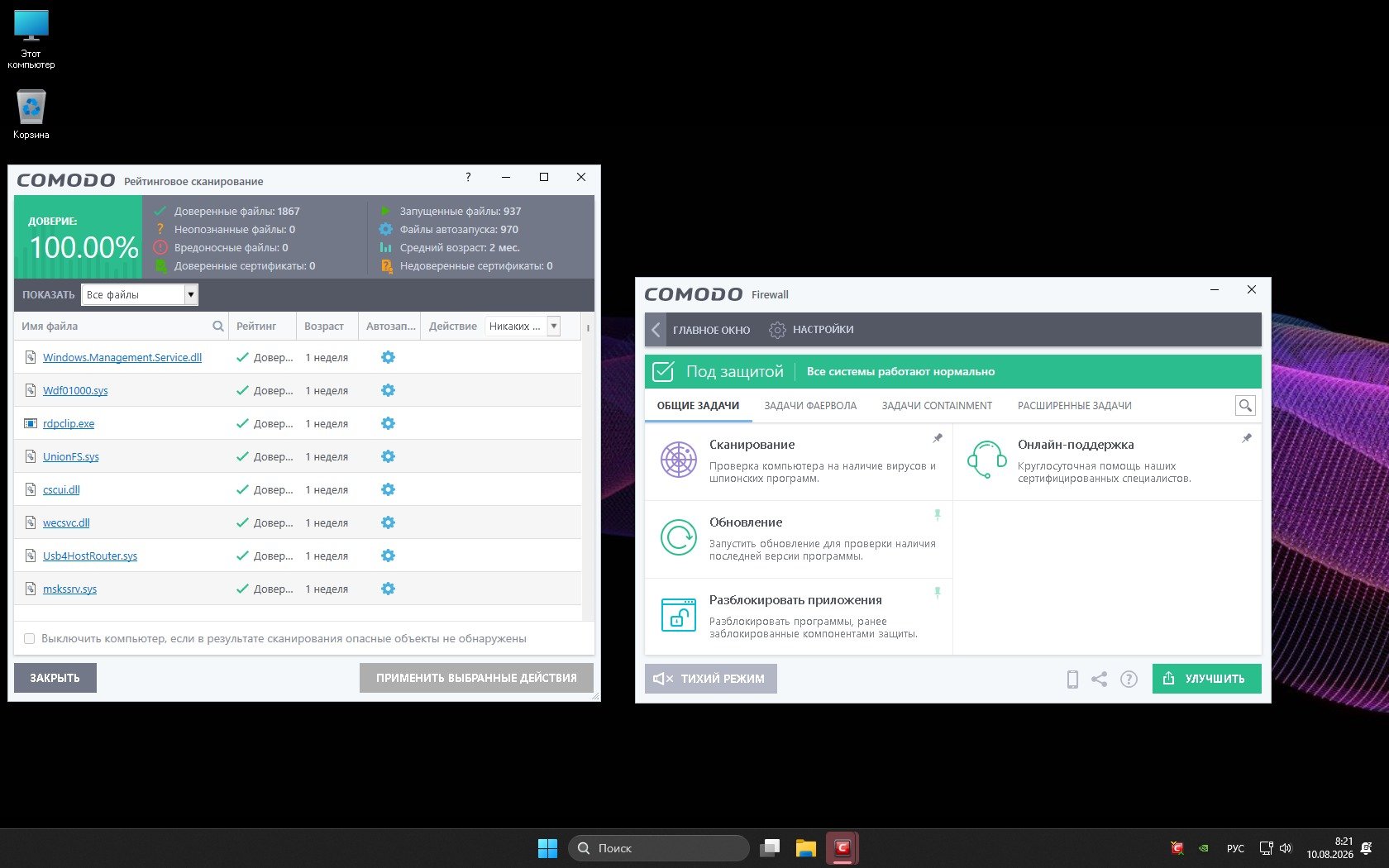Click the Под защитой checkmark status icon
This screenshot has width=1389, height=868.
point(664,371)
